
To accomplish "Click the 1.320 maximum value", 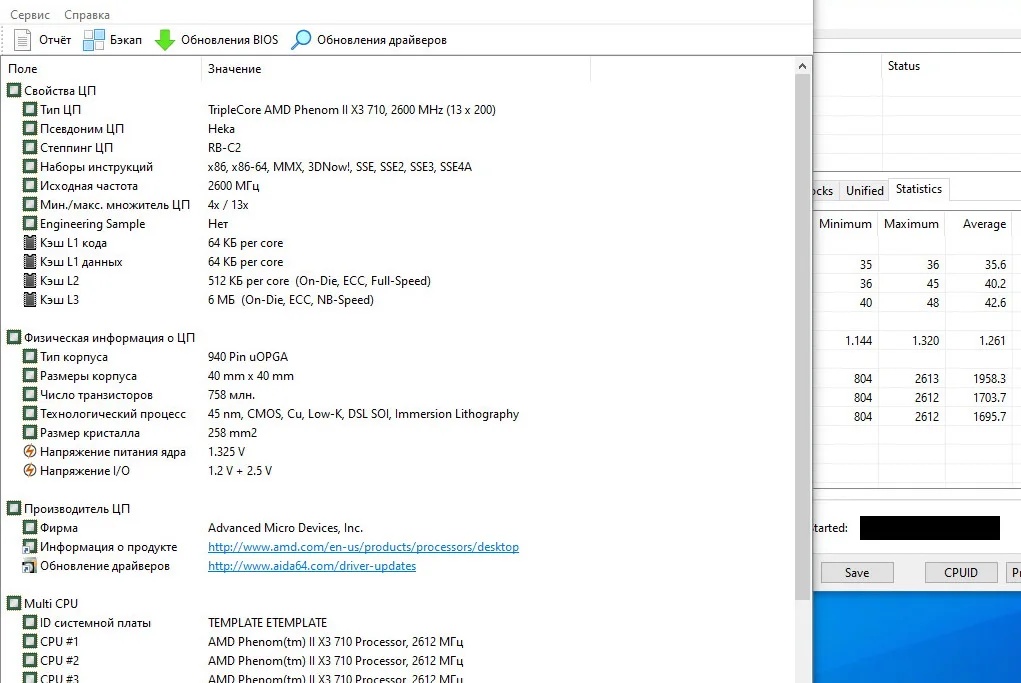I will 925,341.
